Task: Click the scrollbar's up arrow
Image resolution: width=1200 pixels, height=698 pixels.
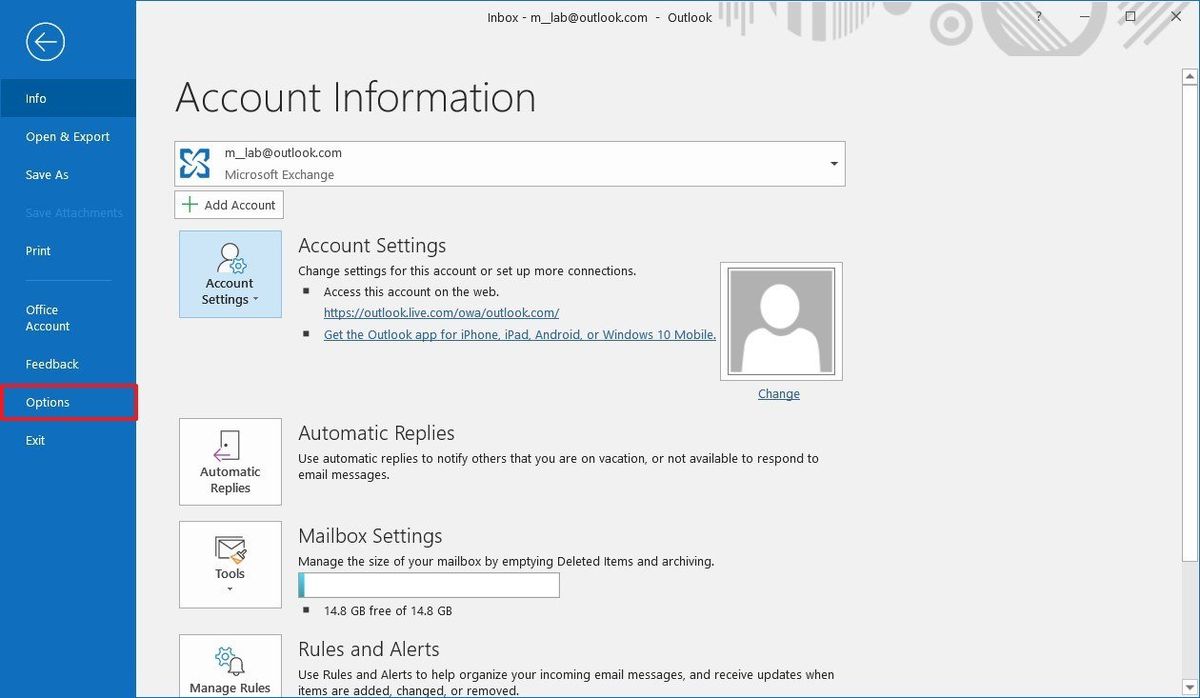Action: pos(1189,75)
